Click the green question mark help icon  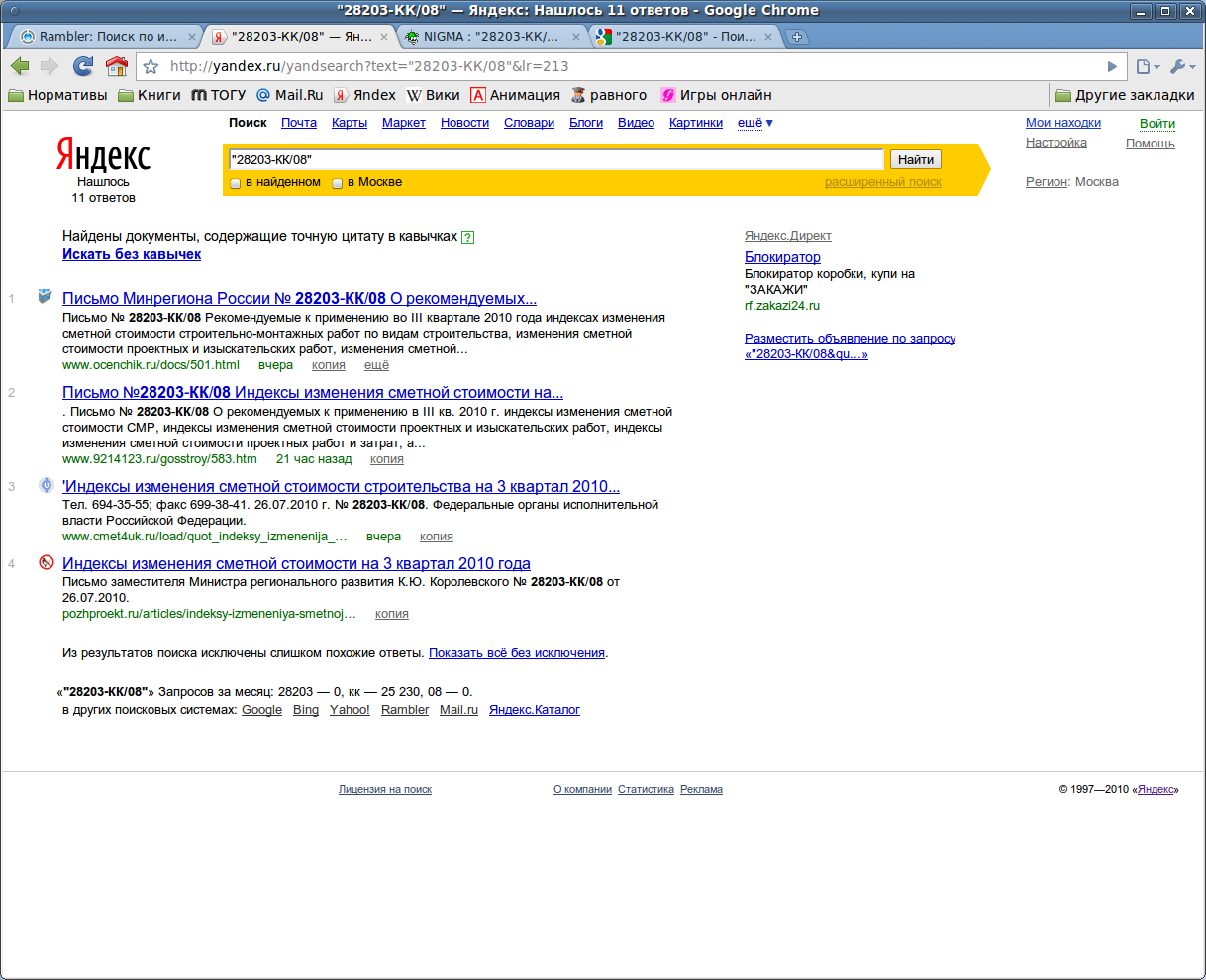click(468, 237)
